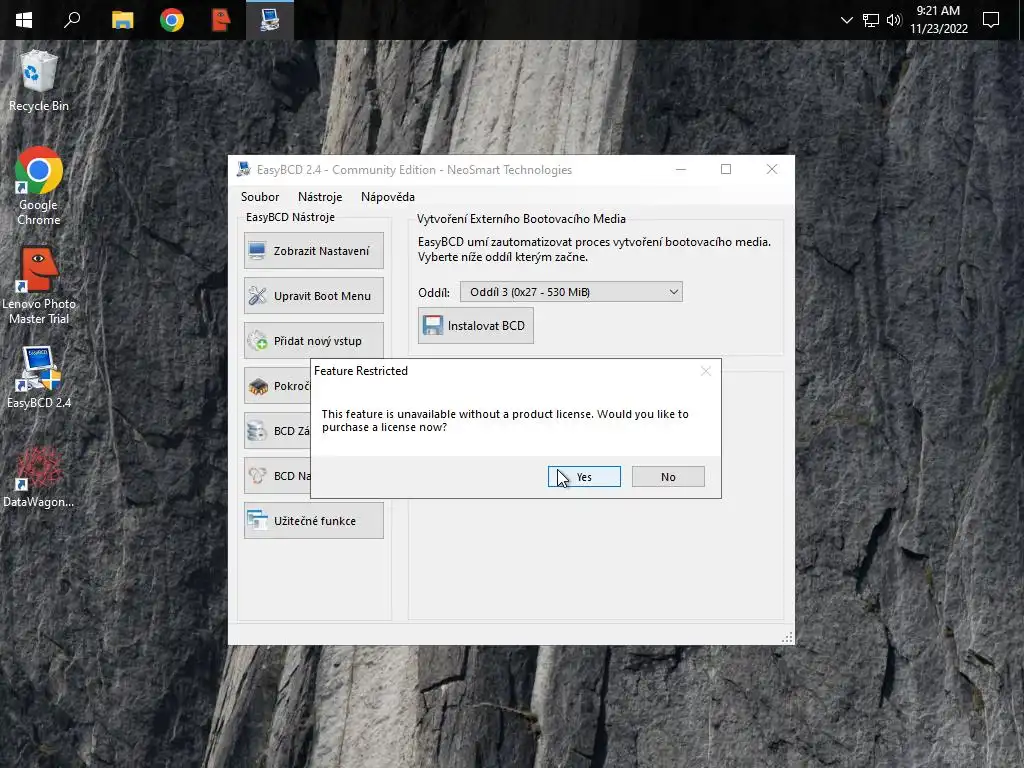
Task: Select Zobrazit Nastavení sidebar button
Action: (313, 251)
